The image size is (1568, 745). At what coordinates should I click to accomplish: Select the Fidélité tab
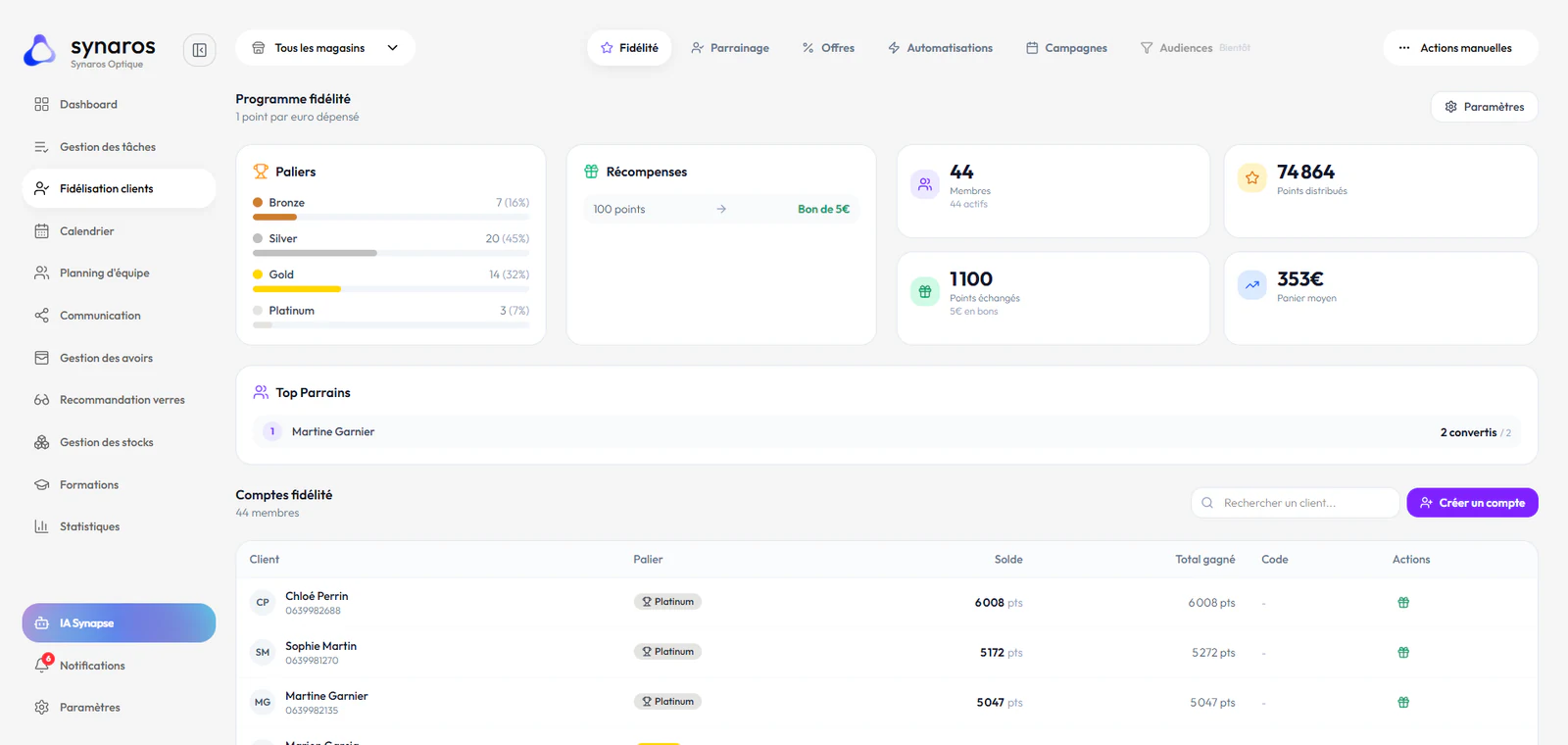(x=629, y=48)
